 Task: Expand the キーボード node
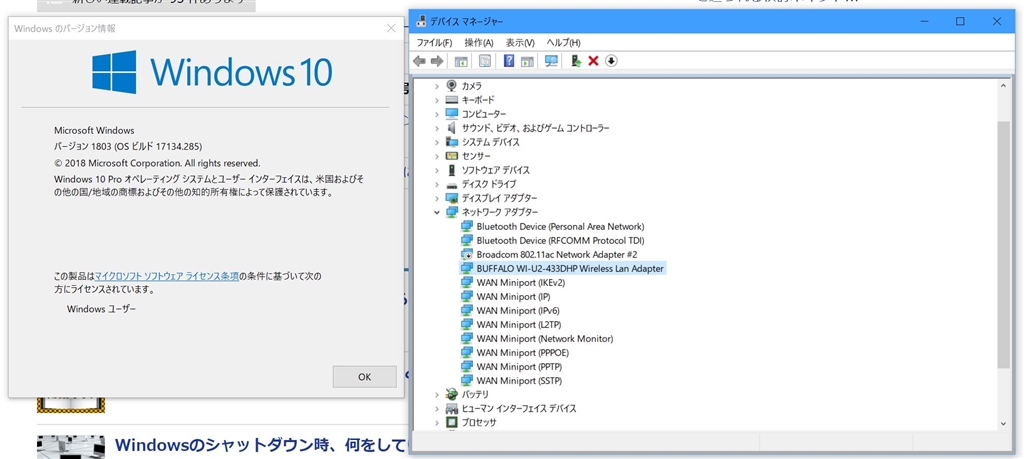pyautogui.click(x=437, y=100)
